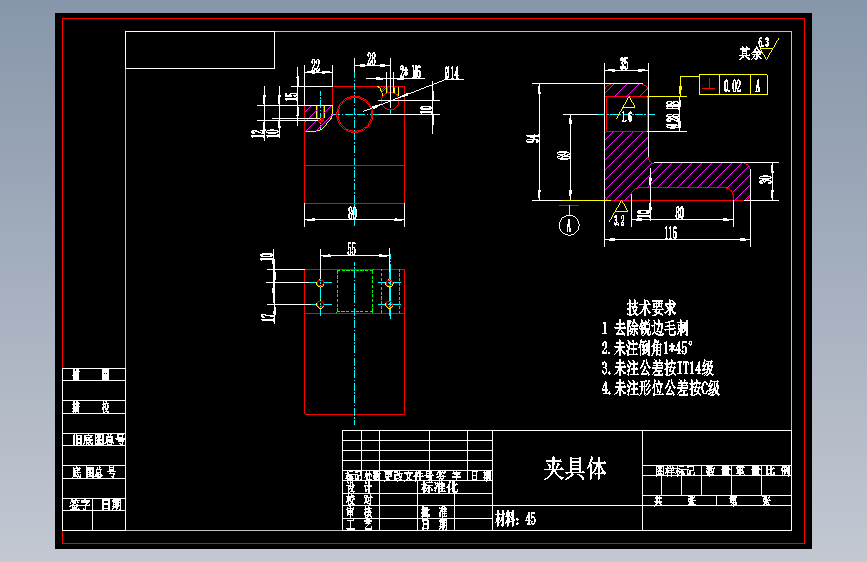
Task: Select the '技术要求' heading text
Action: click(651, 308)
